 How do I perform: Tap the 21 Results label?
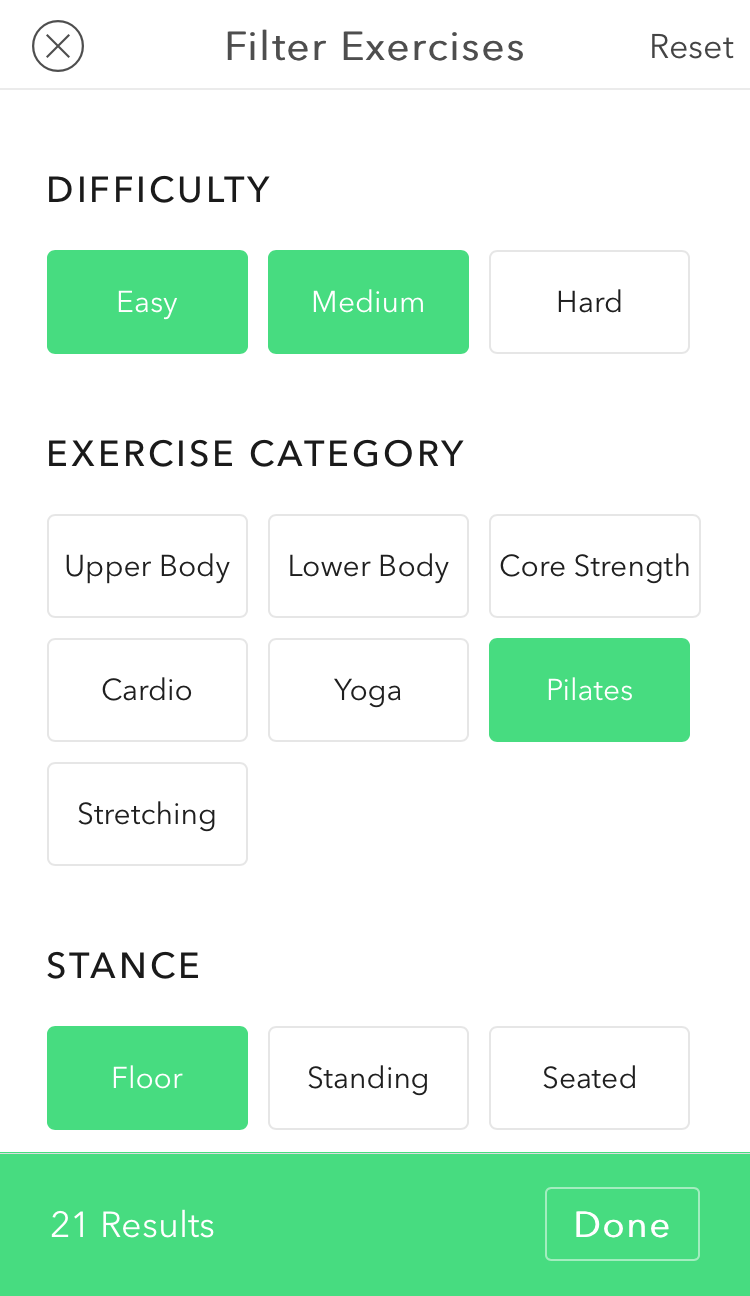[x=133, y=1225]
